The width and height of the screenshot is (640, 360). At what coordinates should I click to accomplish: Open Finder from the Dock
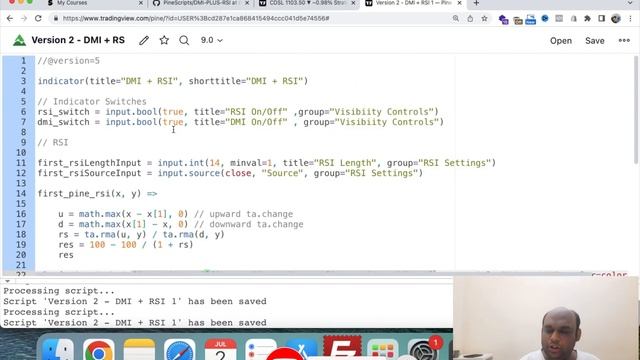[58, 350]
